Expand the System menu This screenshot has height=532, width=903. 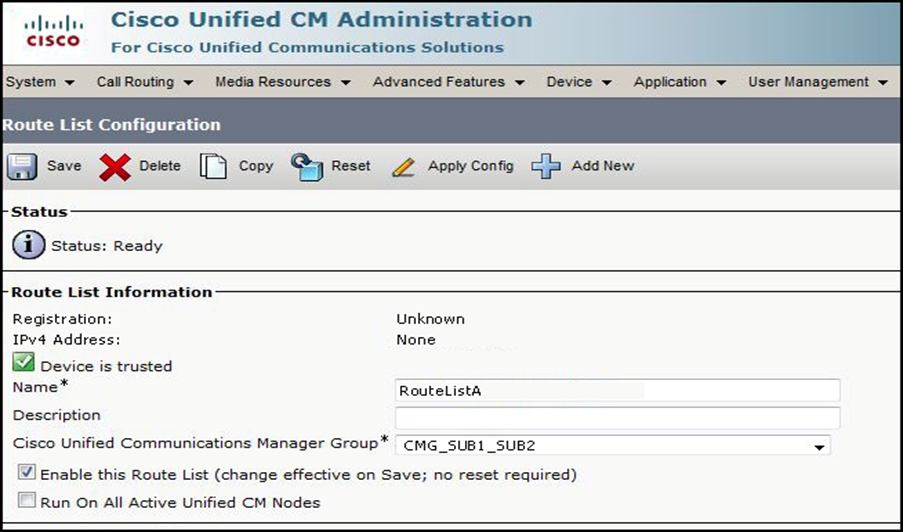pos(40,82)
